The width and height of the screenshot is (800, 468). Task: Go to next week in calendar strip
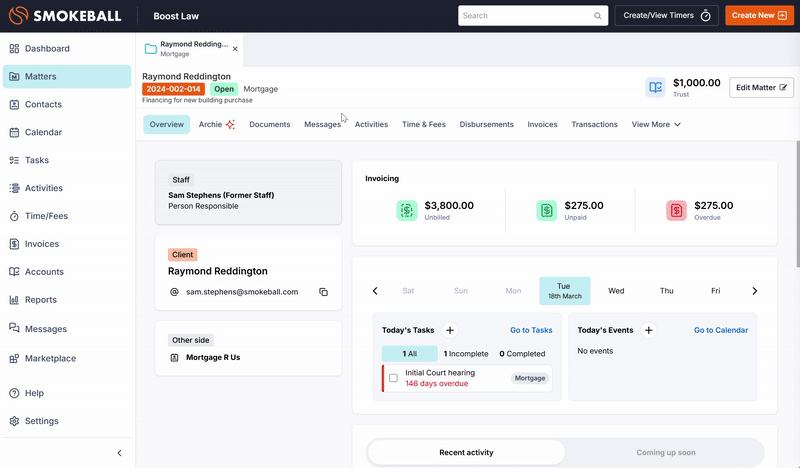coord(755,291)
